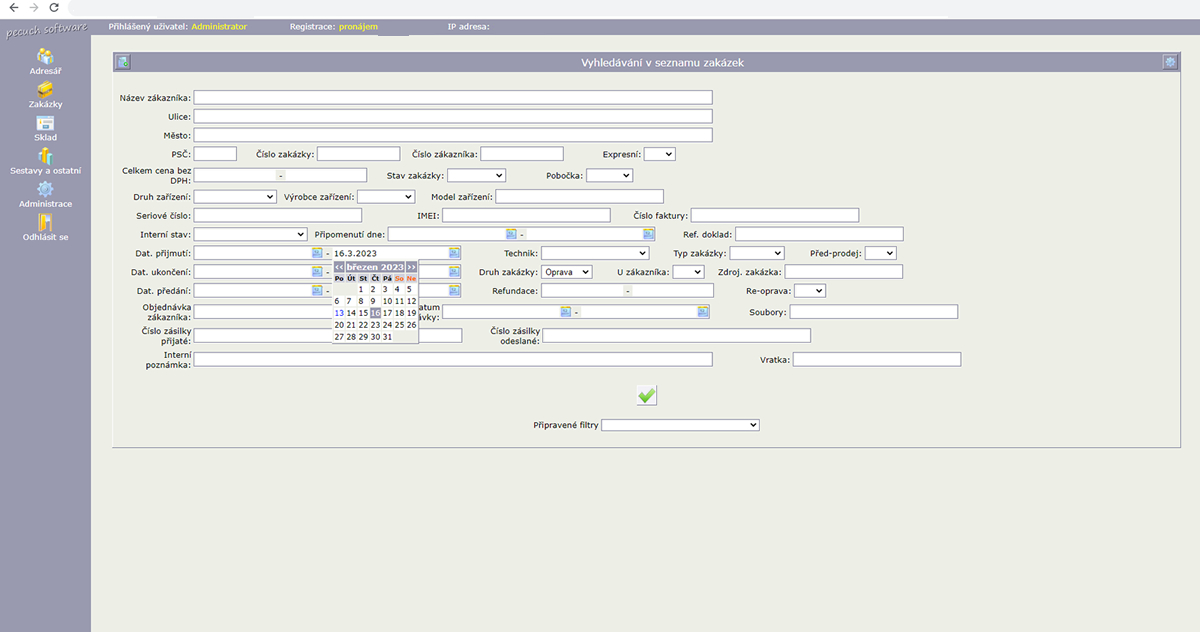Open the Dat. ukončení start date calendar icon
The image size is (1200, 632).
[x=317, y=272]
